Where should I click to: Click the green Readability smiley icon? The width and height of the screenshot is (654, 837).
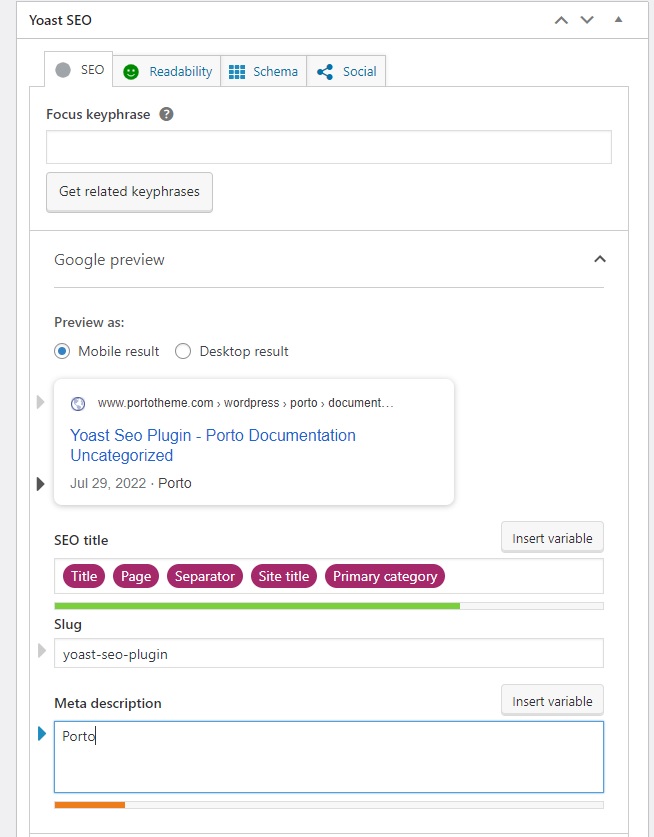click(x=131, y=71)
